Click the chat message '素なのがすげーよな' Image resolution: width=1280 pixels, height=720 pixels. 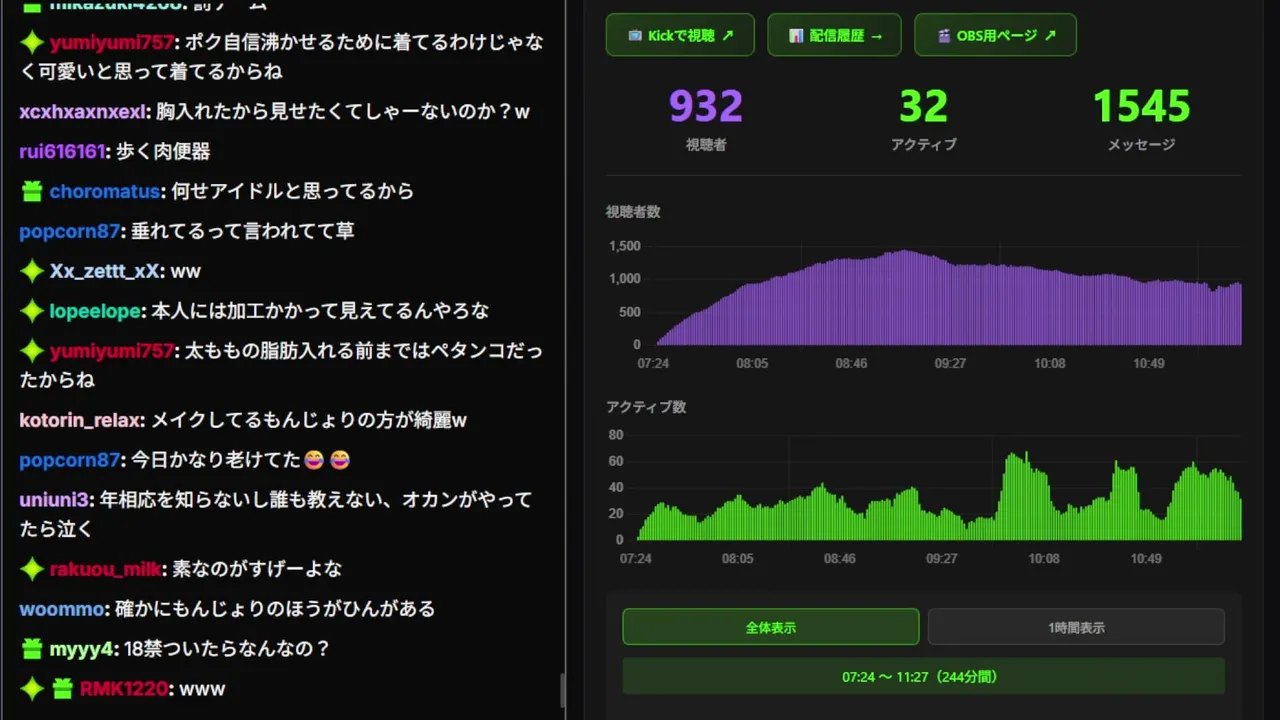point(257,569)
